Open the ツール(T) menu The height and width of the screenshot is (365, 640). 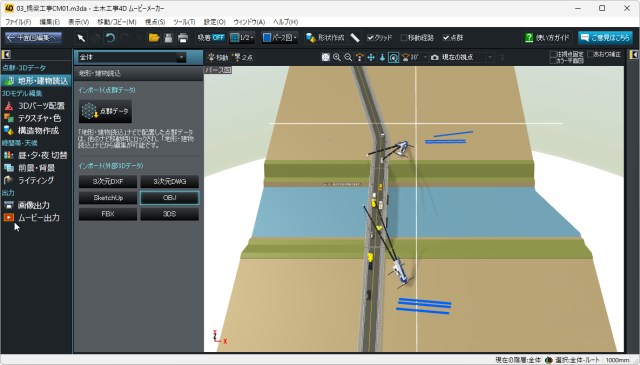click(x=184, y=22)
